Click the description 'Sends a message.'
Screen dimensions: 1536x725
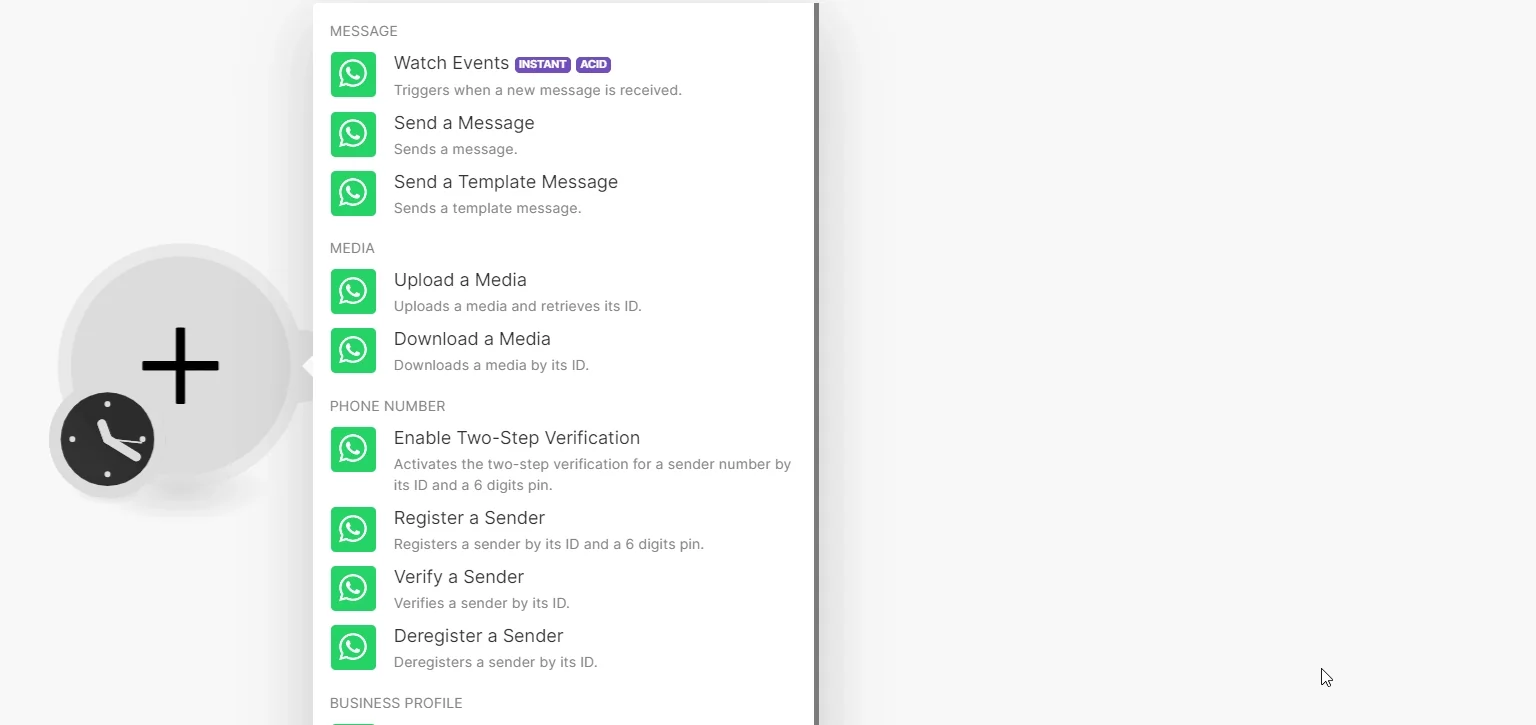coord(456,149)
